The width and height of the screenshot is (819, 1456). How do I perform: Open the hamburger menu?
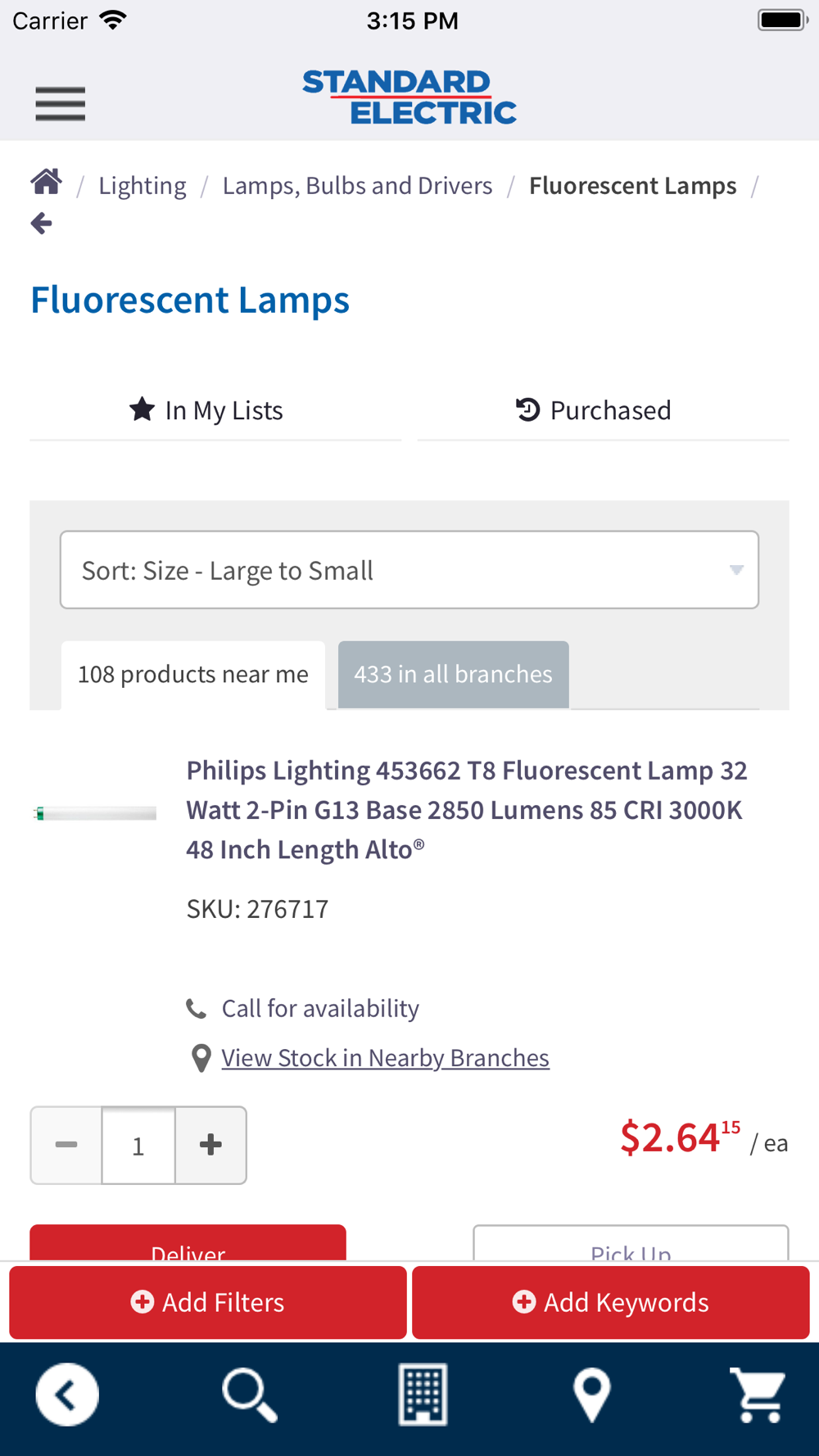[x=61, y=104]
